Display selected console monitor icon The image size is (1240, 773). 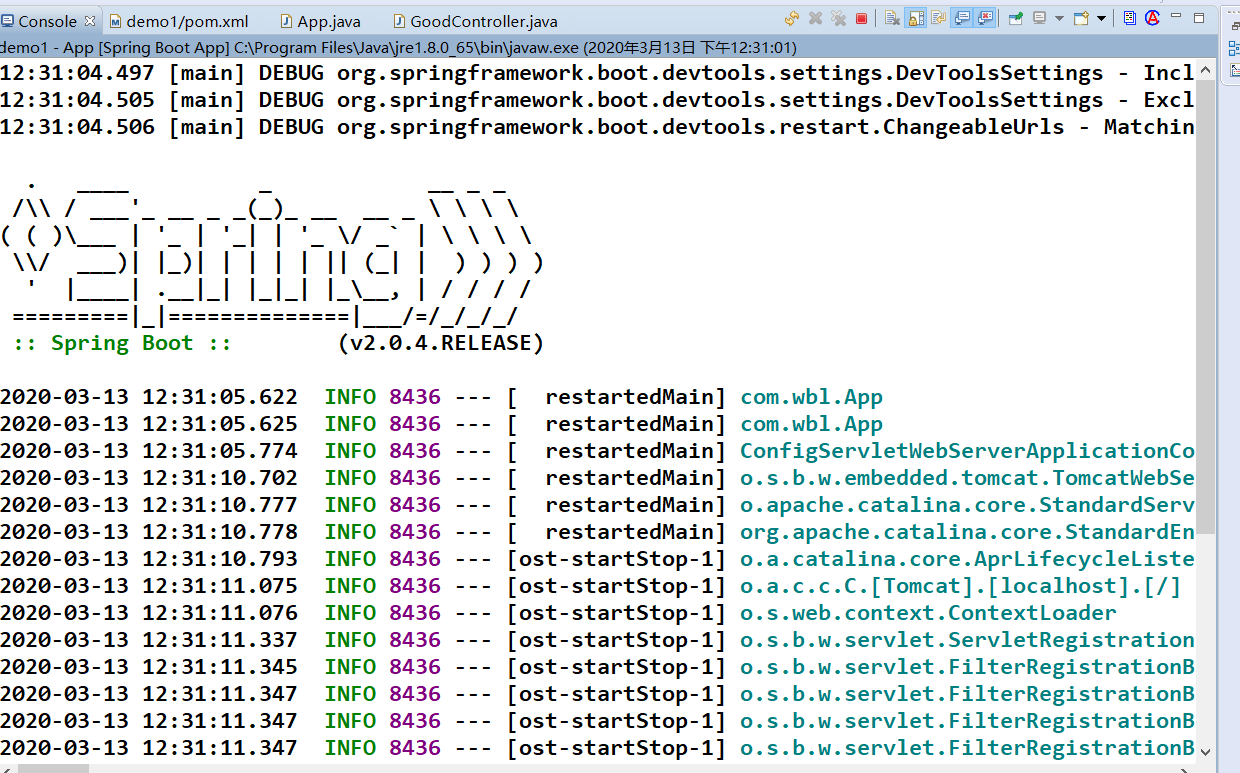[x=1040, y=18]
